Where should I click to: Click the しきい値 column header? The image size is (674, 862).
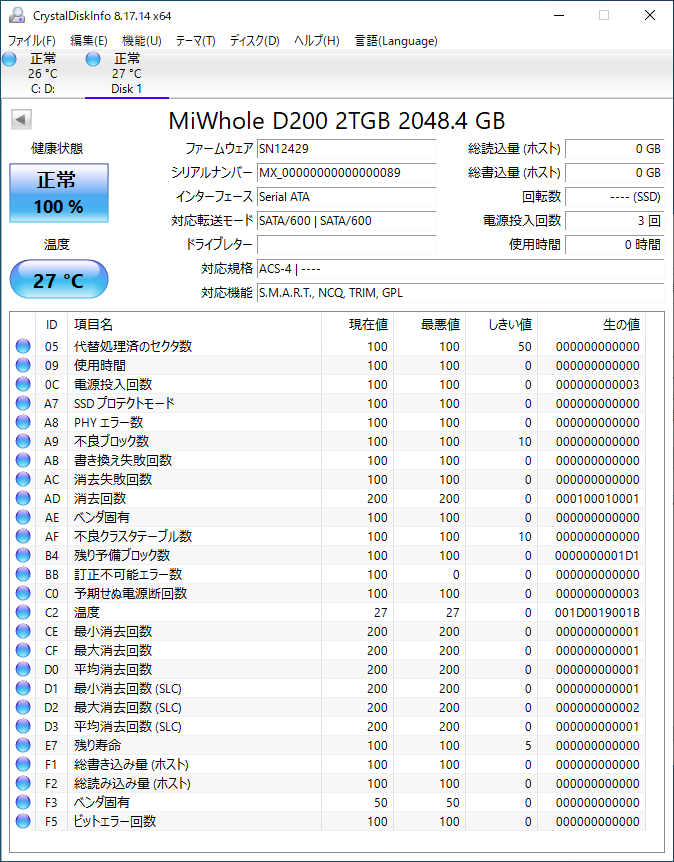[x=501, y=325]
